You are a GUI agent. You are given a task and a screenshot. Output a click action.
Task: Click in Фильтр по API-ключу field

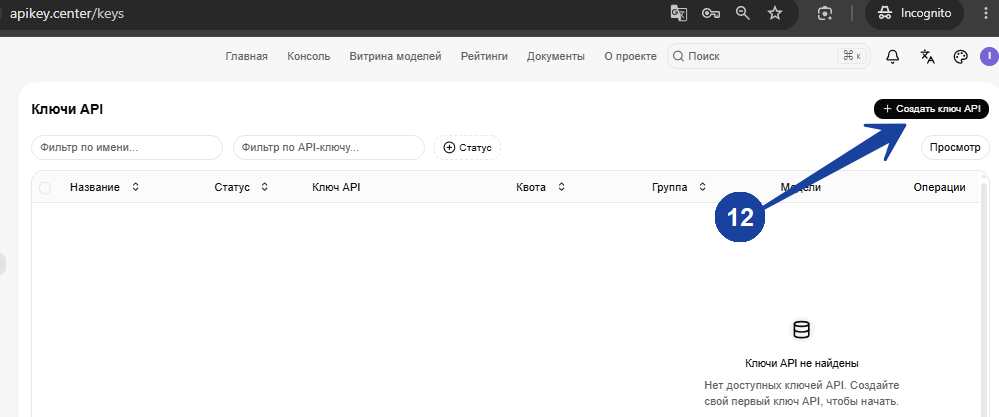pyautogui.click(x=329, y=147)
